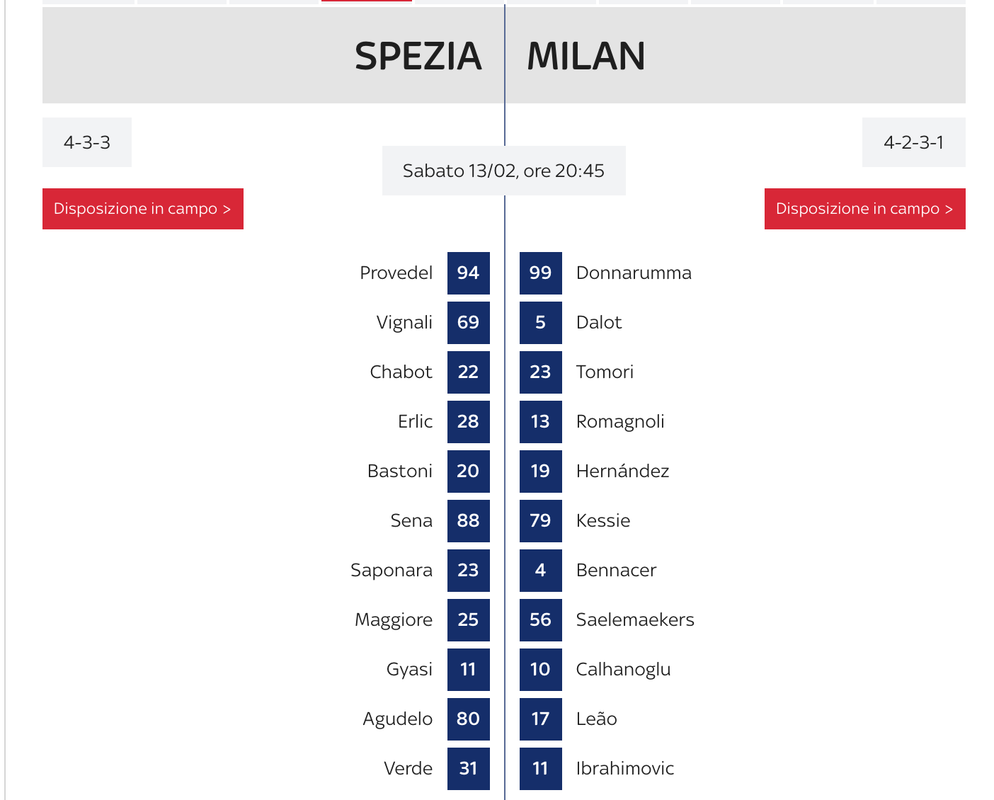Click Leão's number 17 badge
Image resolution: width=994 pixels, height=800 pixels.
[x=541, y=719]
